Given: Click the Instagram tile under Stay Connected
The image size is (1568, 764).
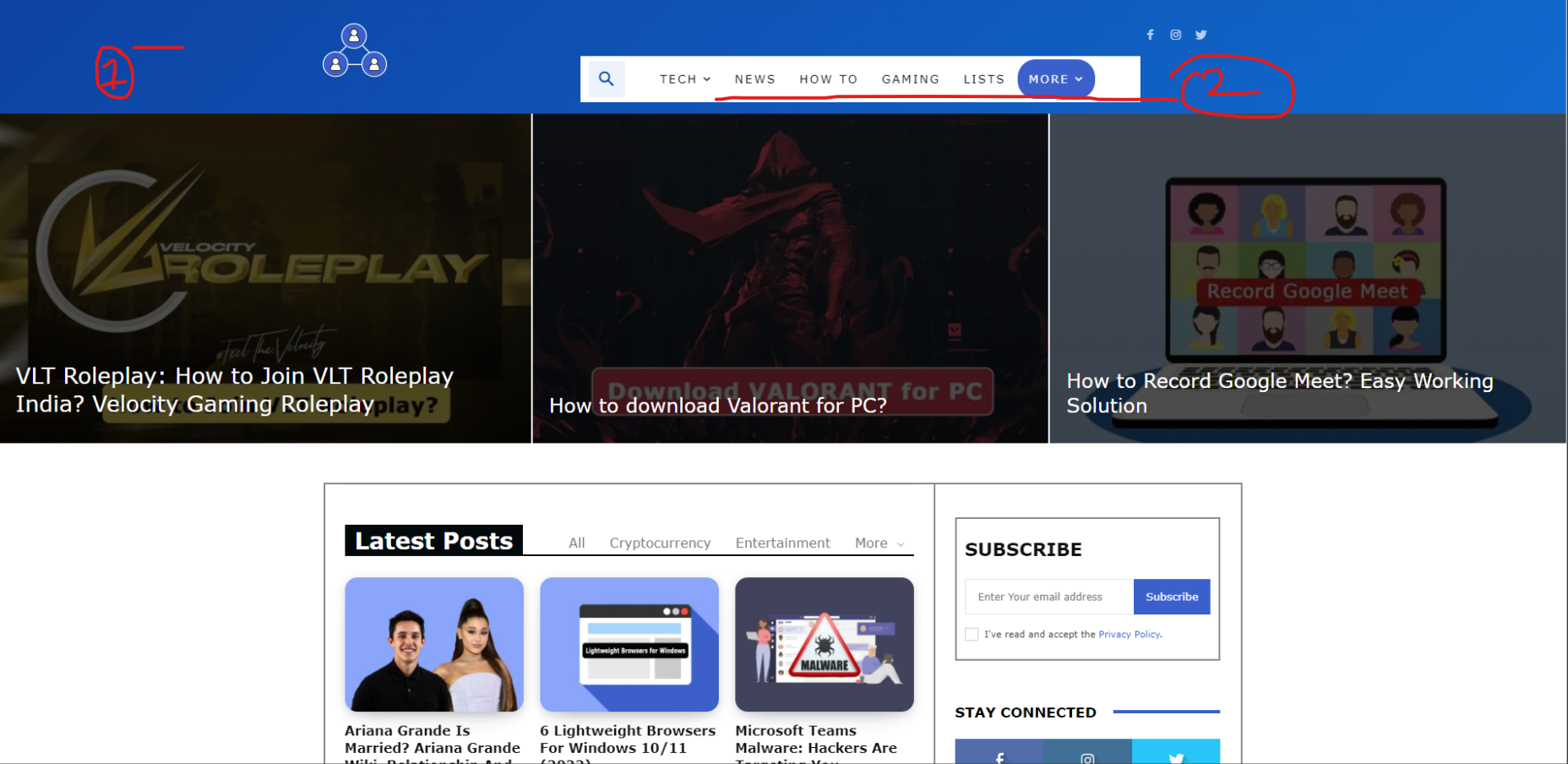Looking at the screenshot, I should (1087, 751).
